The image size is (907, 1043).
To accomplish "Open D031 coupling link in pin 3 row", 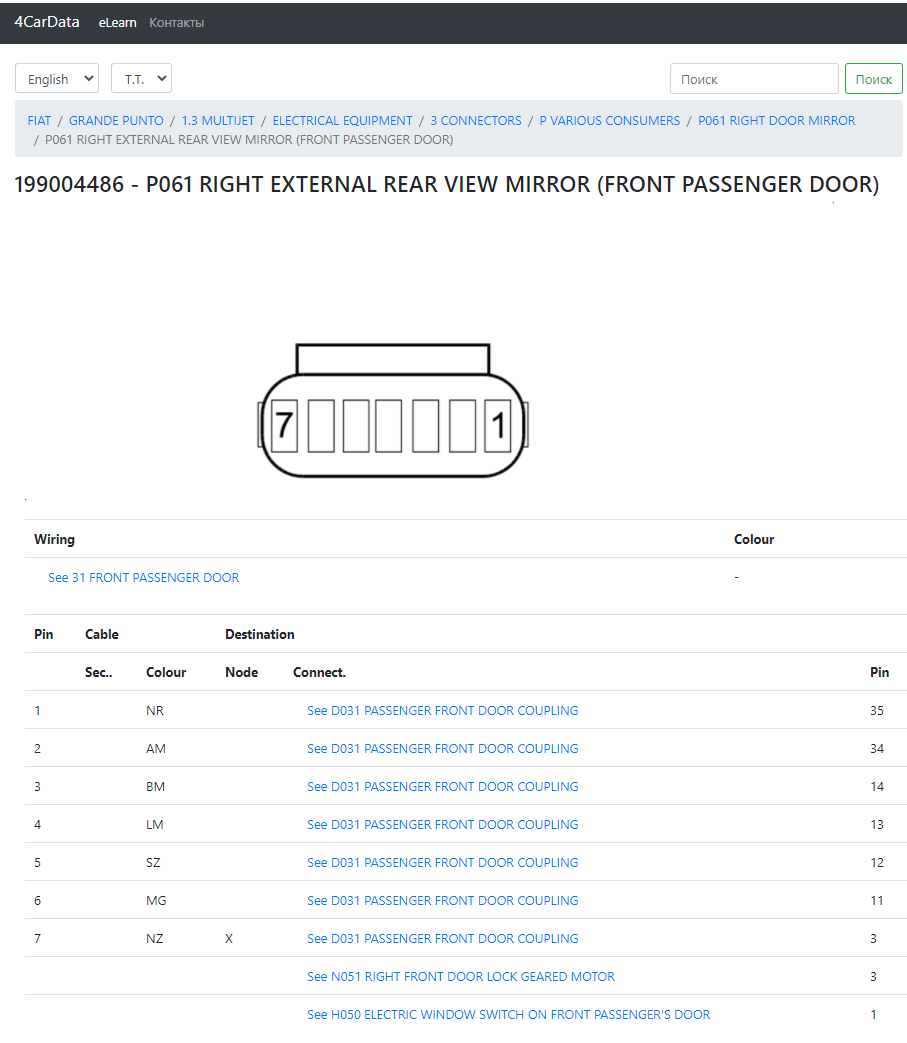I will (443, 786).
